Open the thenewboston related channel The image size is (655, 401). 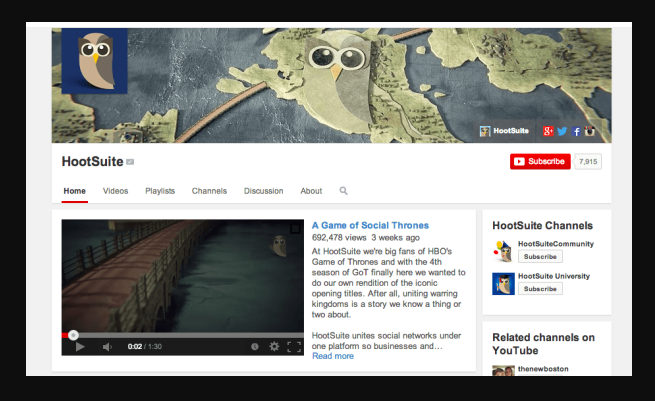tap(543, 369)
